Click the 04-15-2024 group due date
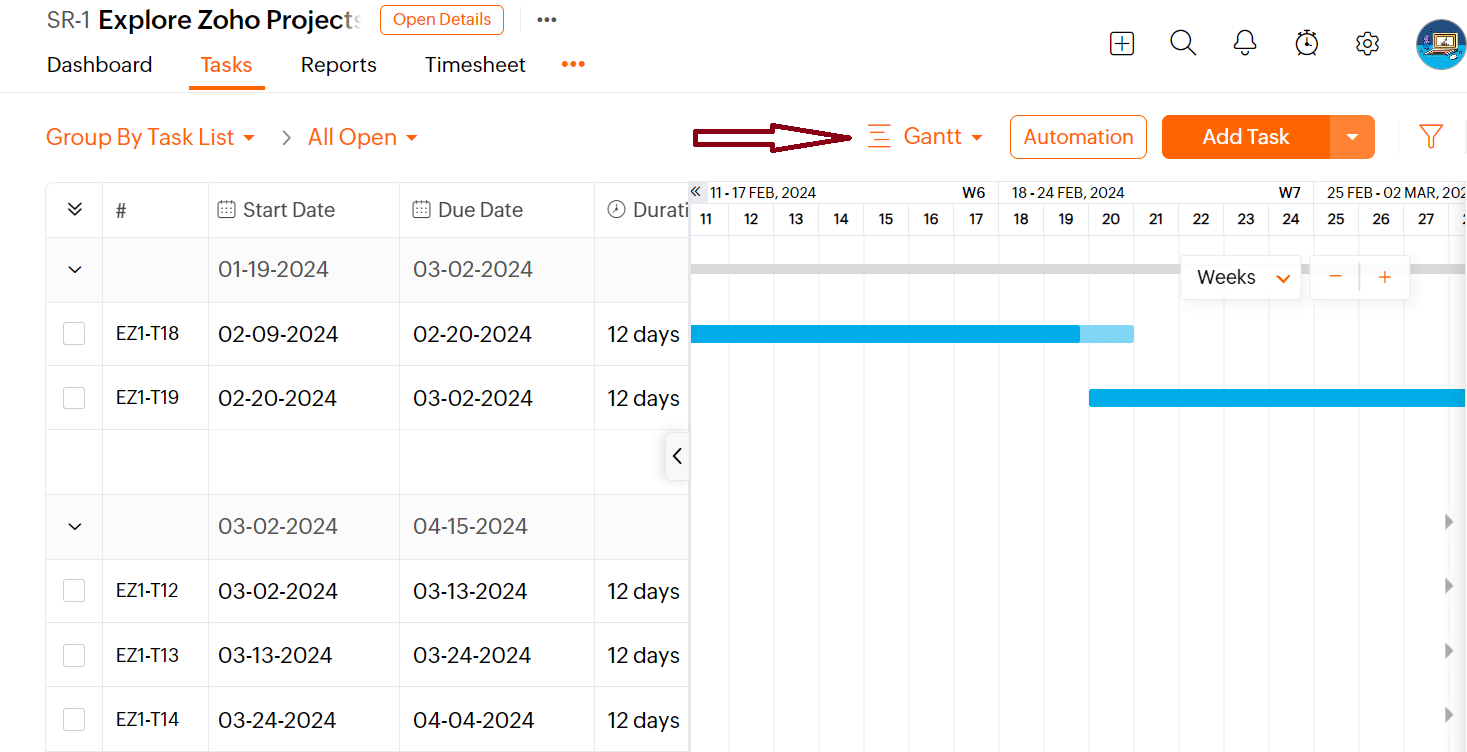The height and width of the screenshot is (752, 1467). [470, 527]
